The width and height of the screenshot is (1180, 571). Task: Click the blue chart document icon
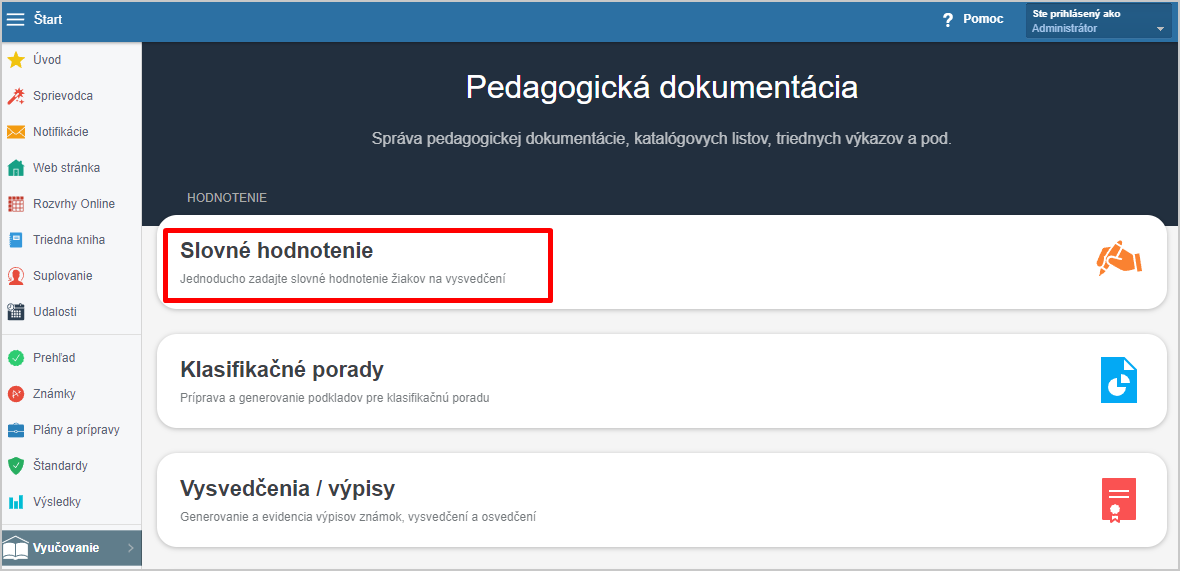pos(1119,380)
